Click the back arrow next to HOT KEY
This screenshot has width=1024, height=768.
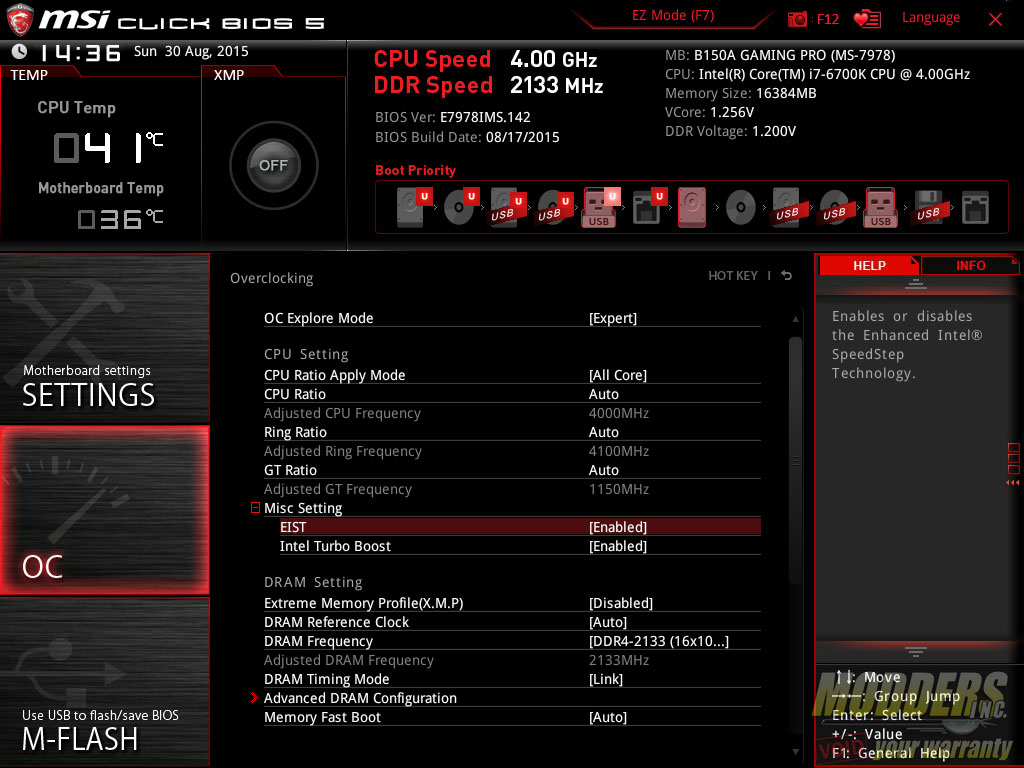coord(787,276)
